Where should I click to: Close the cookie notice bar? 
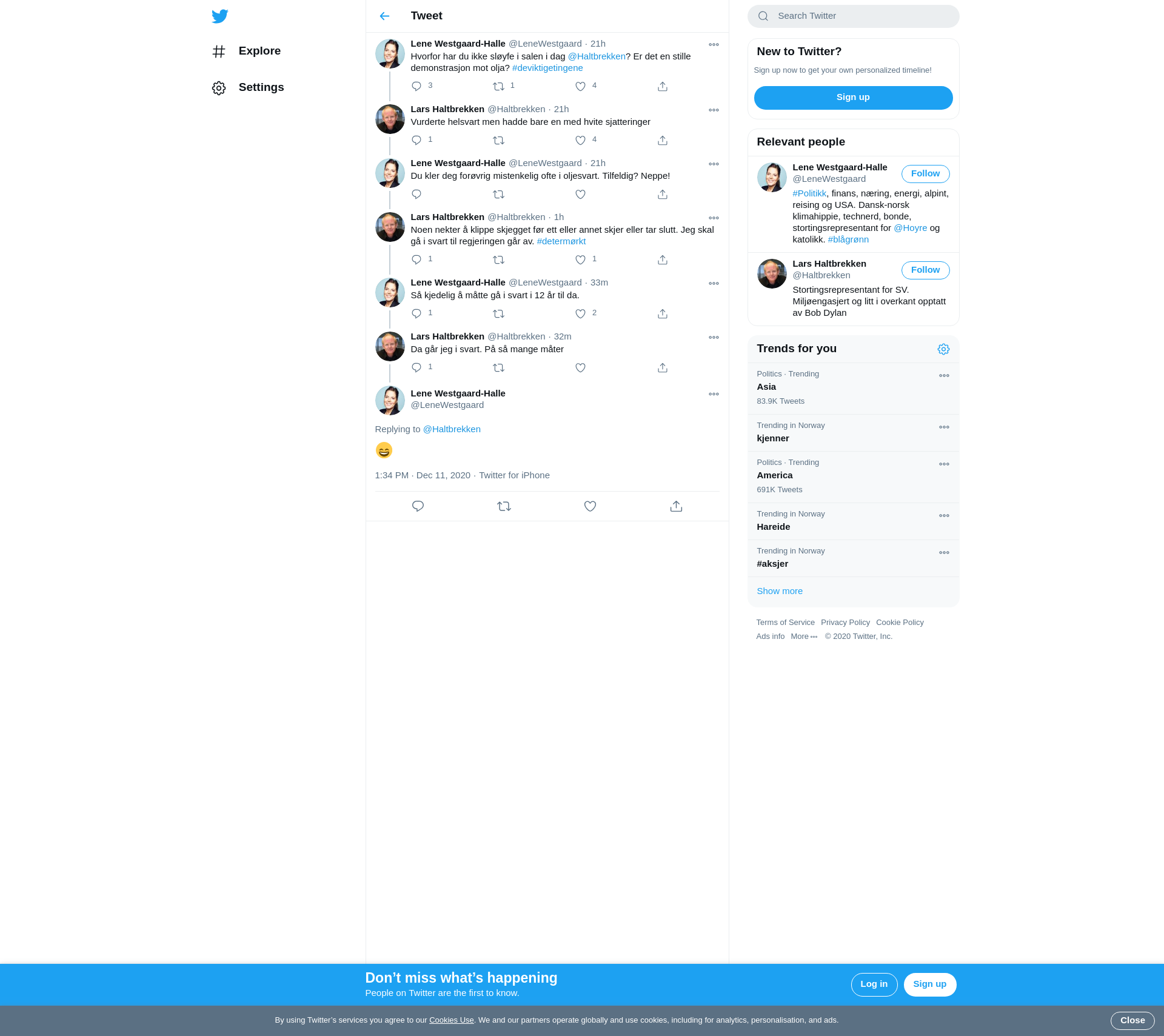[1132, 1021]
